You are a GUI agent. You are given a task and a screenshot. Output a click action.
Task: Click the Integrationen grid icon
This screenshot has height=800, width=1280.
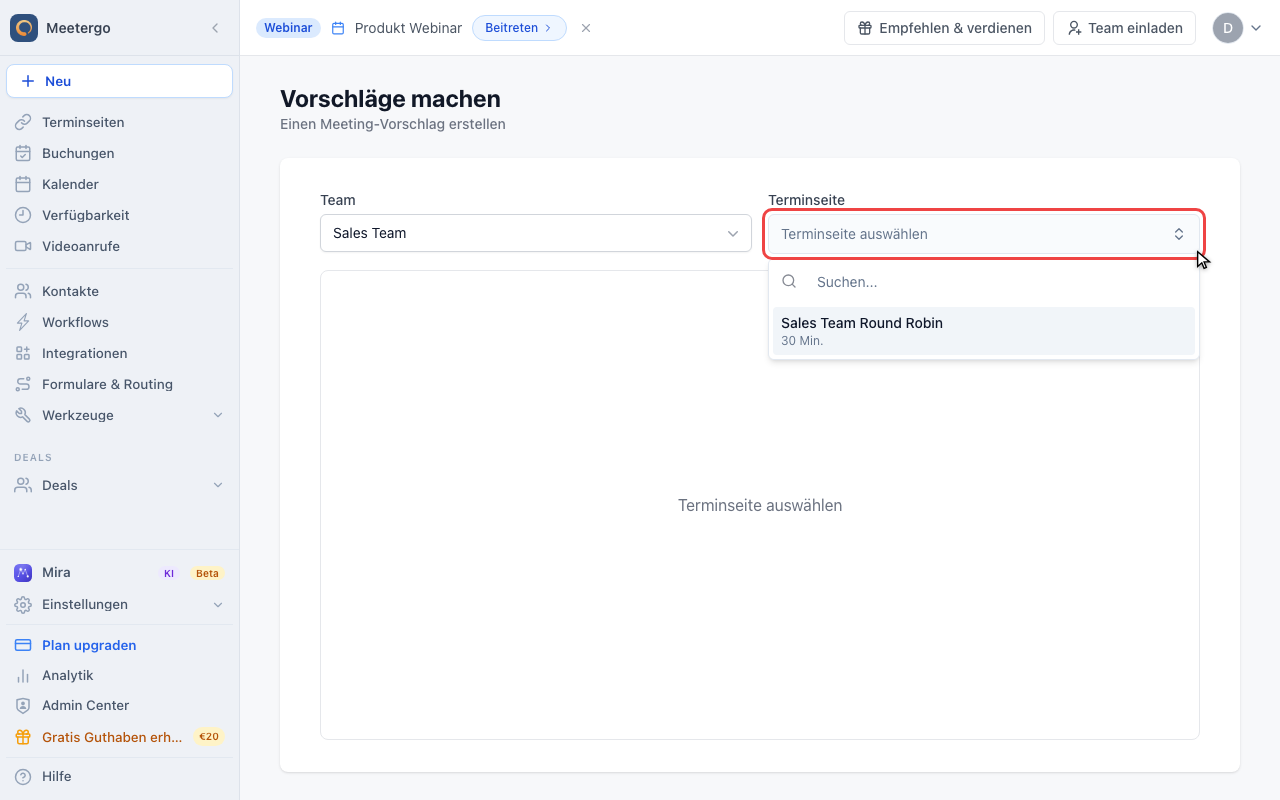tap(23, 353)
